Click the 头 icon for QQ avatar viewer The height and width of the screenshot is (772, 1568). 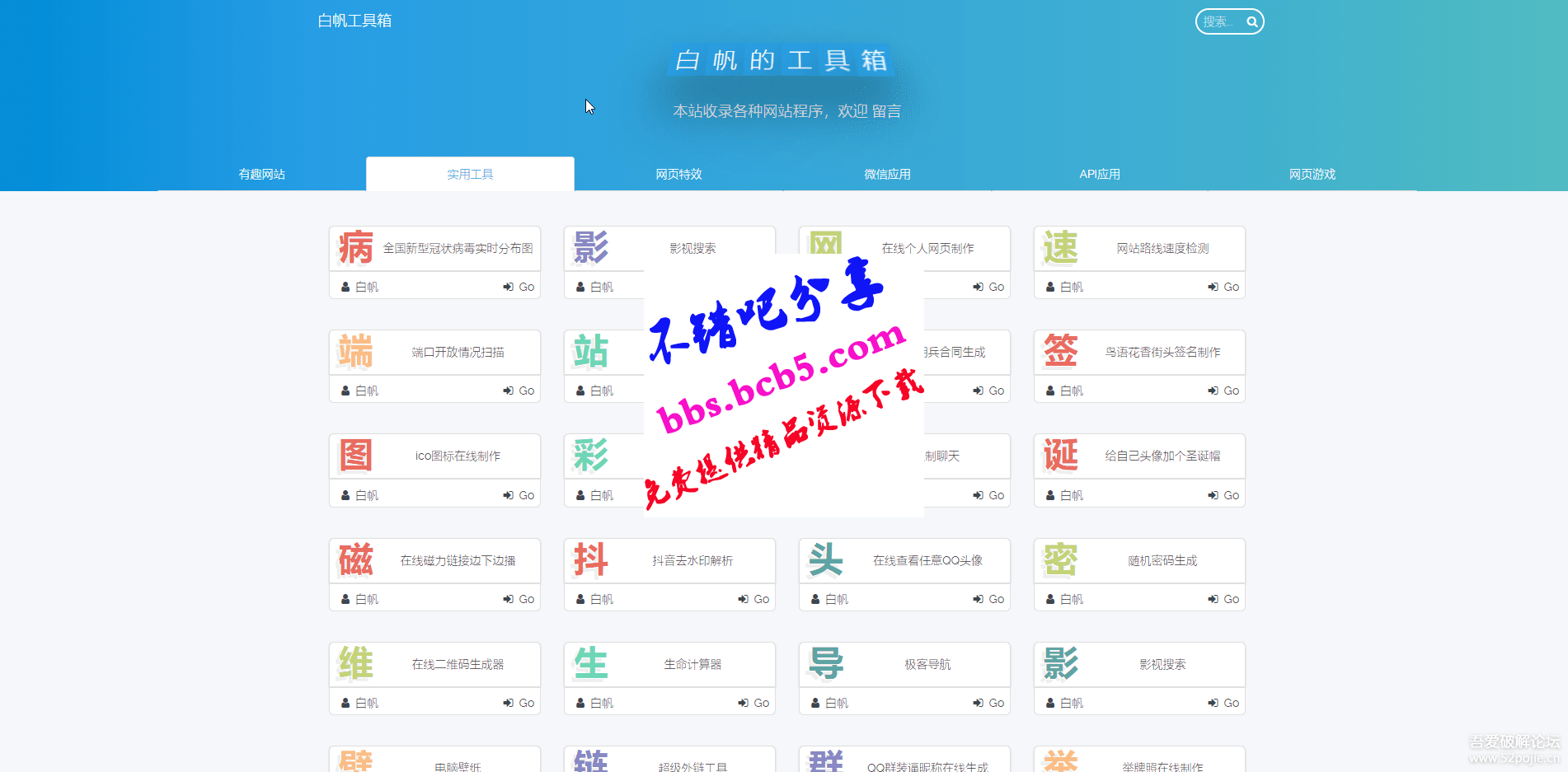[x=825, y=560]
